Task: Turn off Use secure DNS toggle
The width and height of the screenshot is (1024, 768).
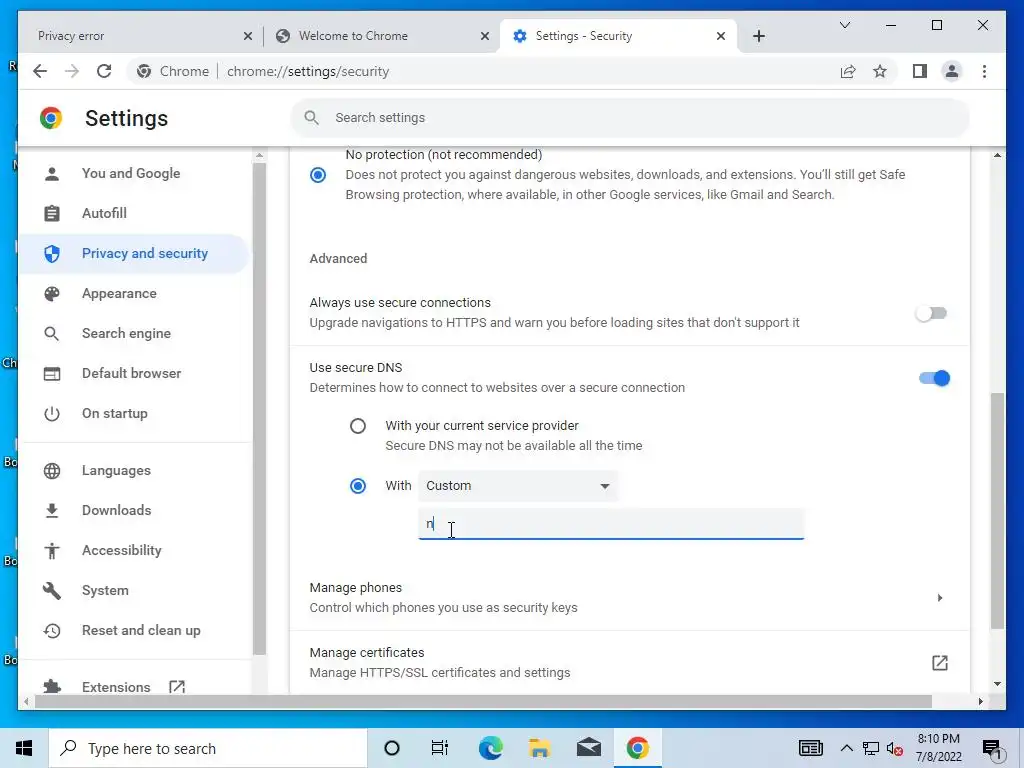Action: coord(935,378)
